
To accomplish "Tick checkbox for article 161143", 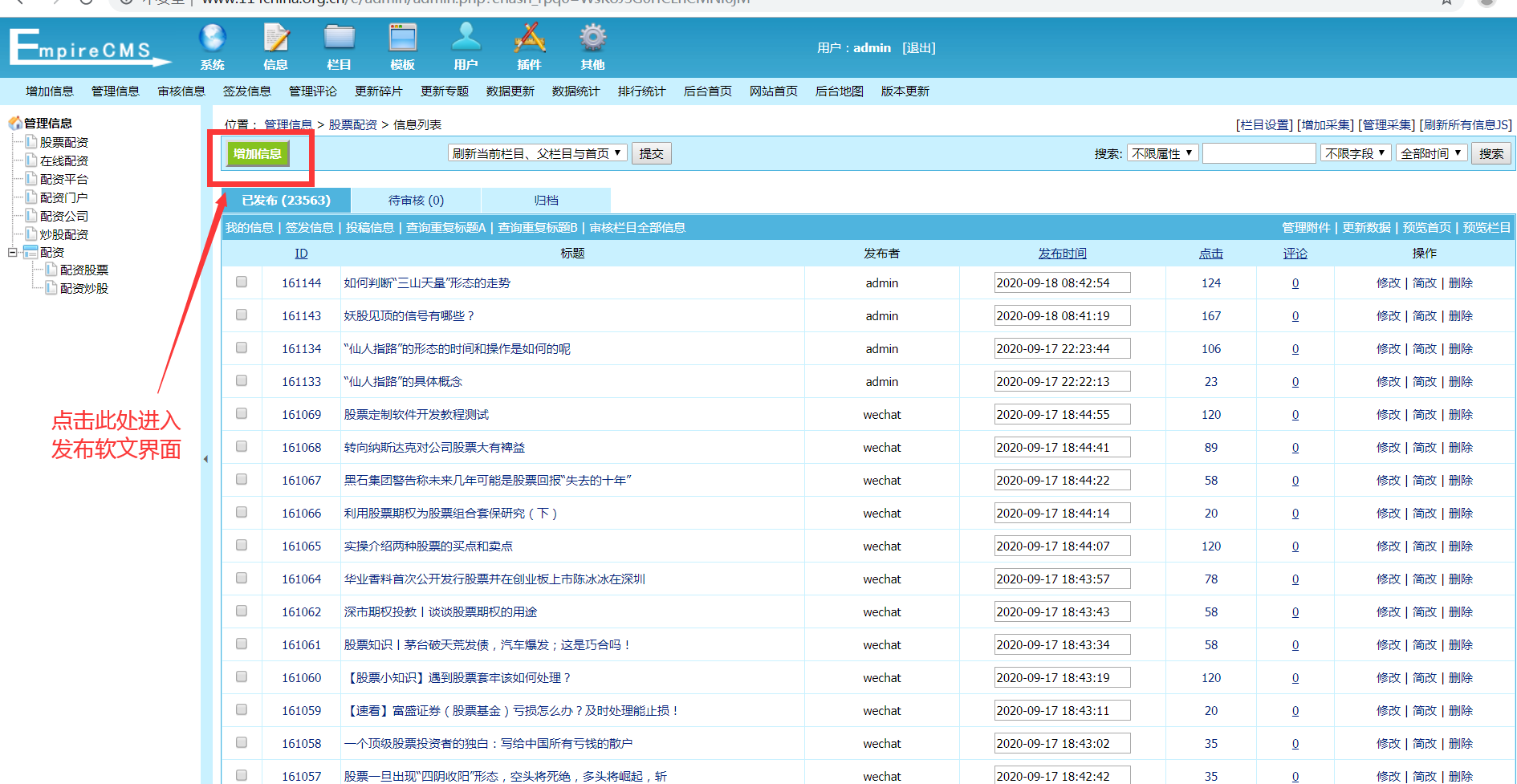I will [242, 315].
